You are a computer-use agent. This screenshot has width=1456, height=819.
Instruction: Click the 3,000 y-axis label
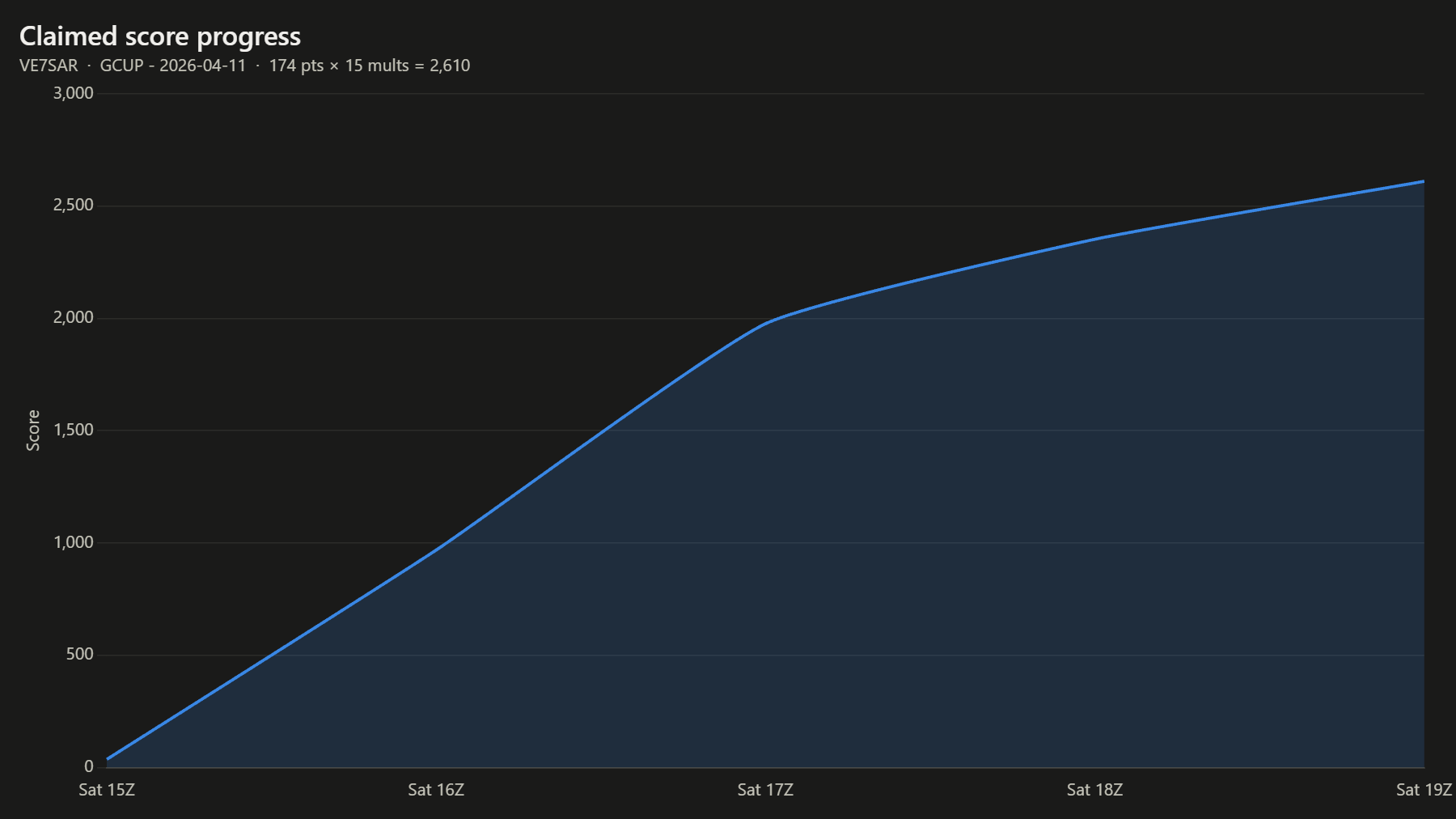tap(74, 93)
